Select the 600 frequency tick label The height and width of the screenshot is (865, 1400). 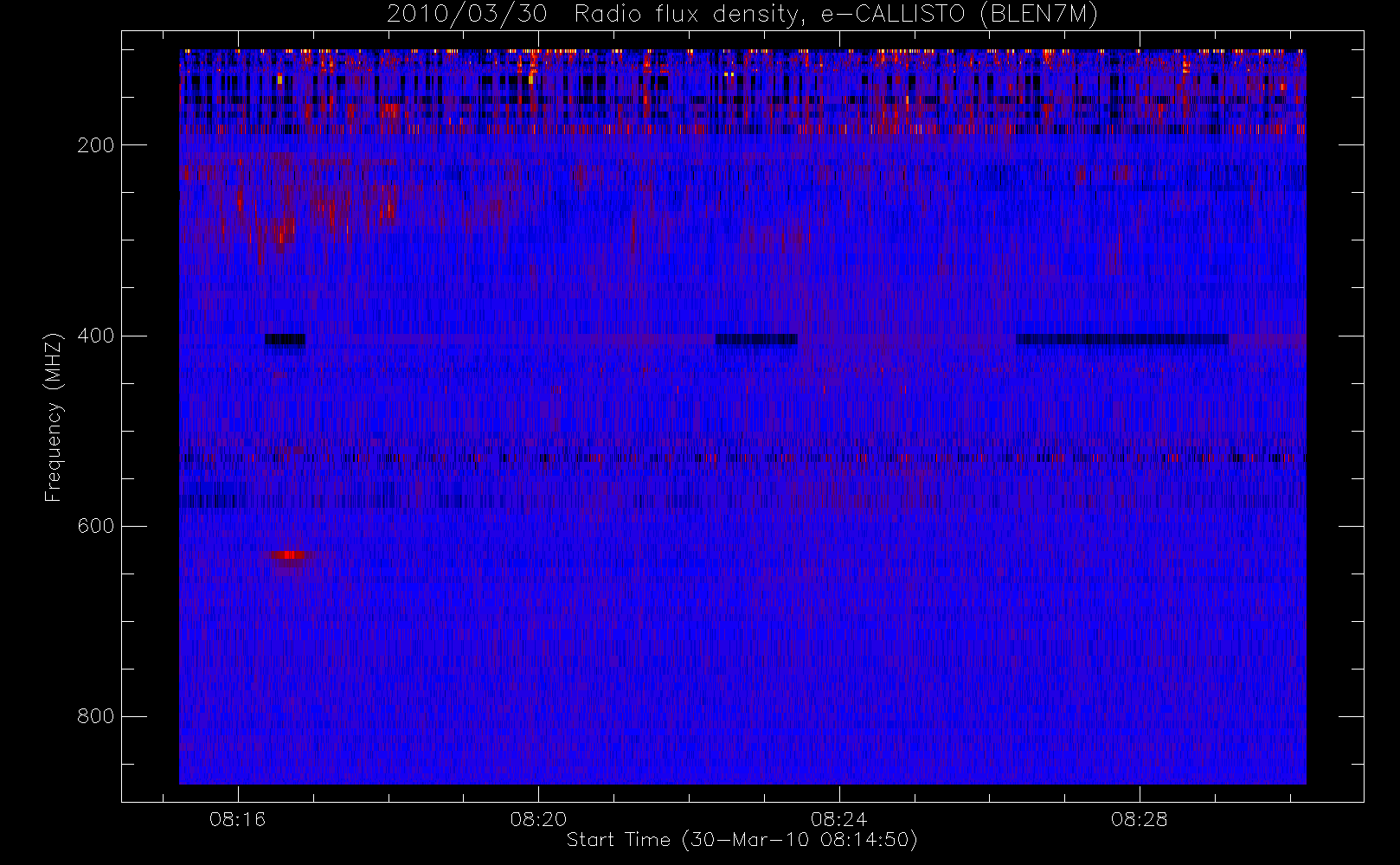95,526
